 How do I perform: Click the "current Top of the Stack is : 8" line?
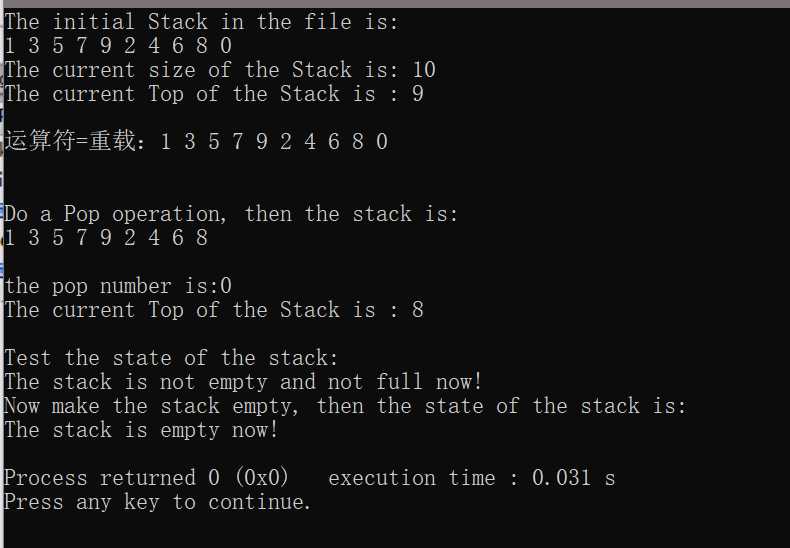click(214, 310)
